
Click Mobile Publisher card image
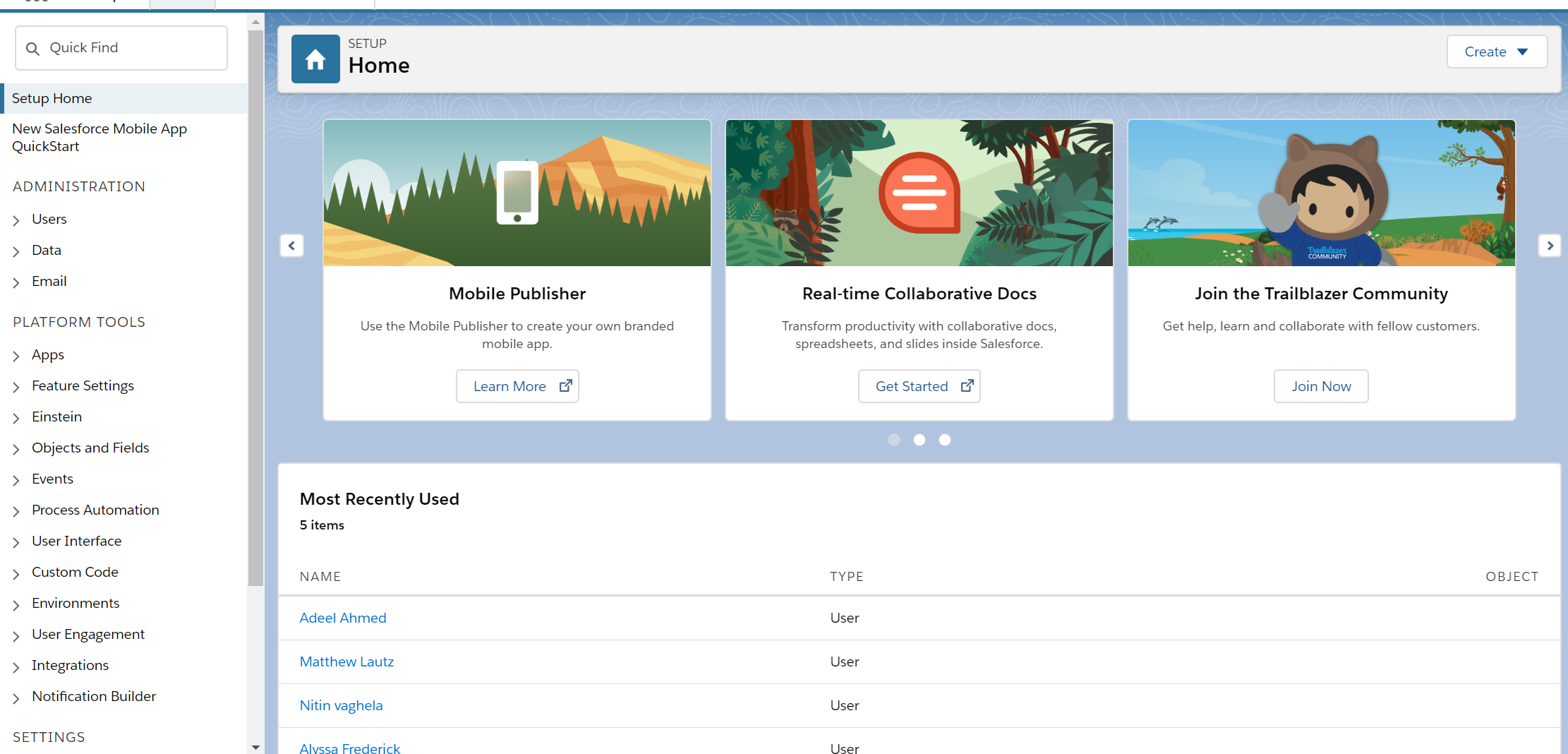(517, 193)
